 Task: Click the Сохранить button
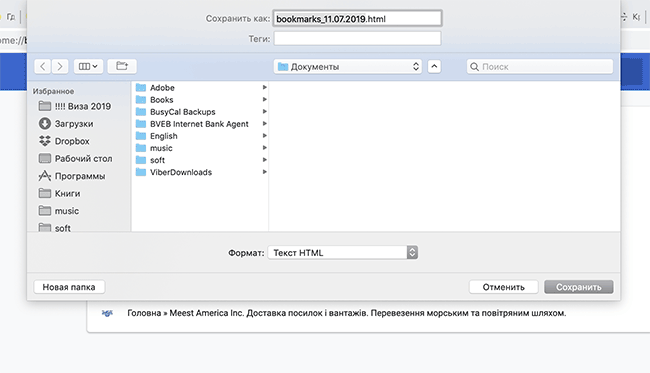579,287
